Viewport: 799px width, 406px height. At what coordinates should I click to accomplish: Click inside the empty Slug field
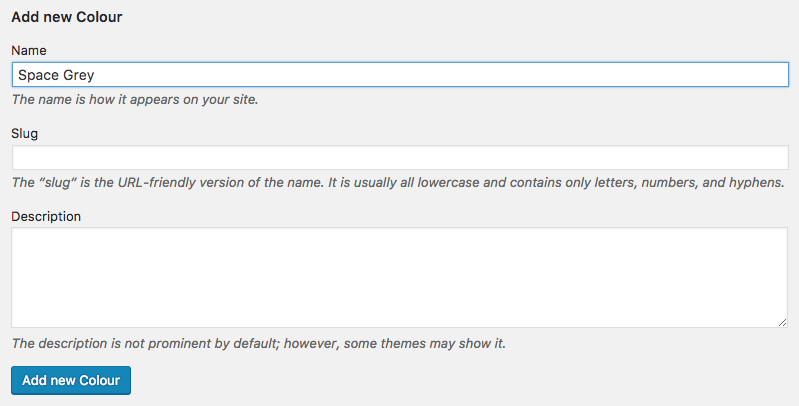400,158
